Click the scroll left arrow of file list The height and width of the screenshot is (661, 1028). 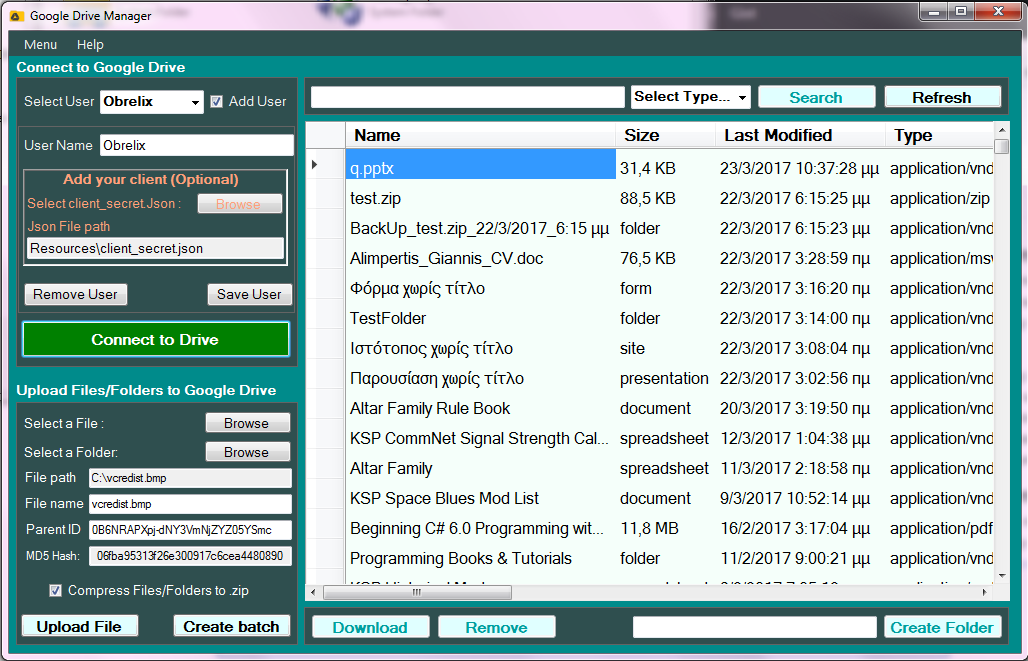pyautogui.click(x=313, y=592)
